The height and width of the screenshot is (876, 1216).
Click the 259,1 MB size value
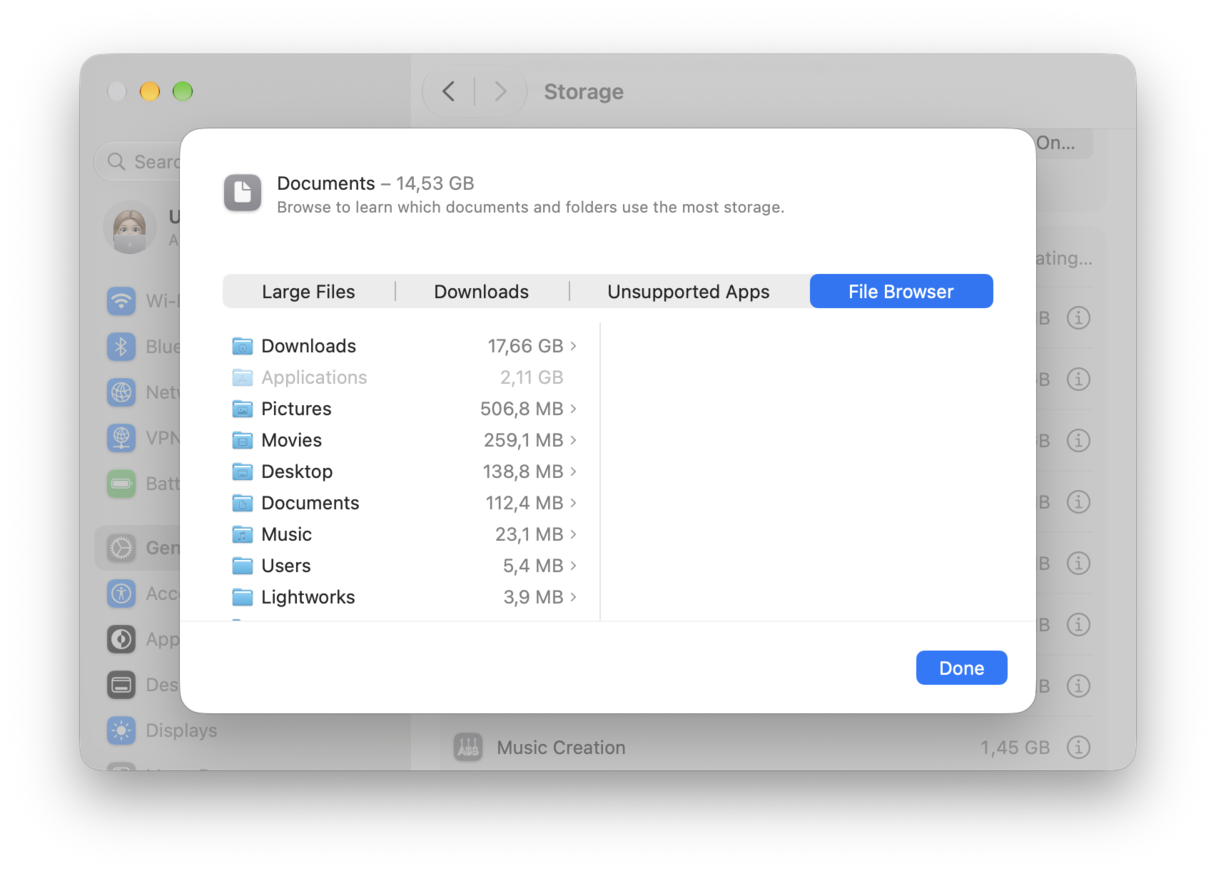[x=522, y=440]
